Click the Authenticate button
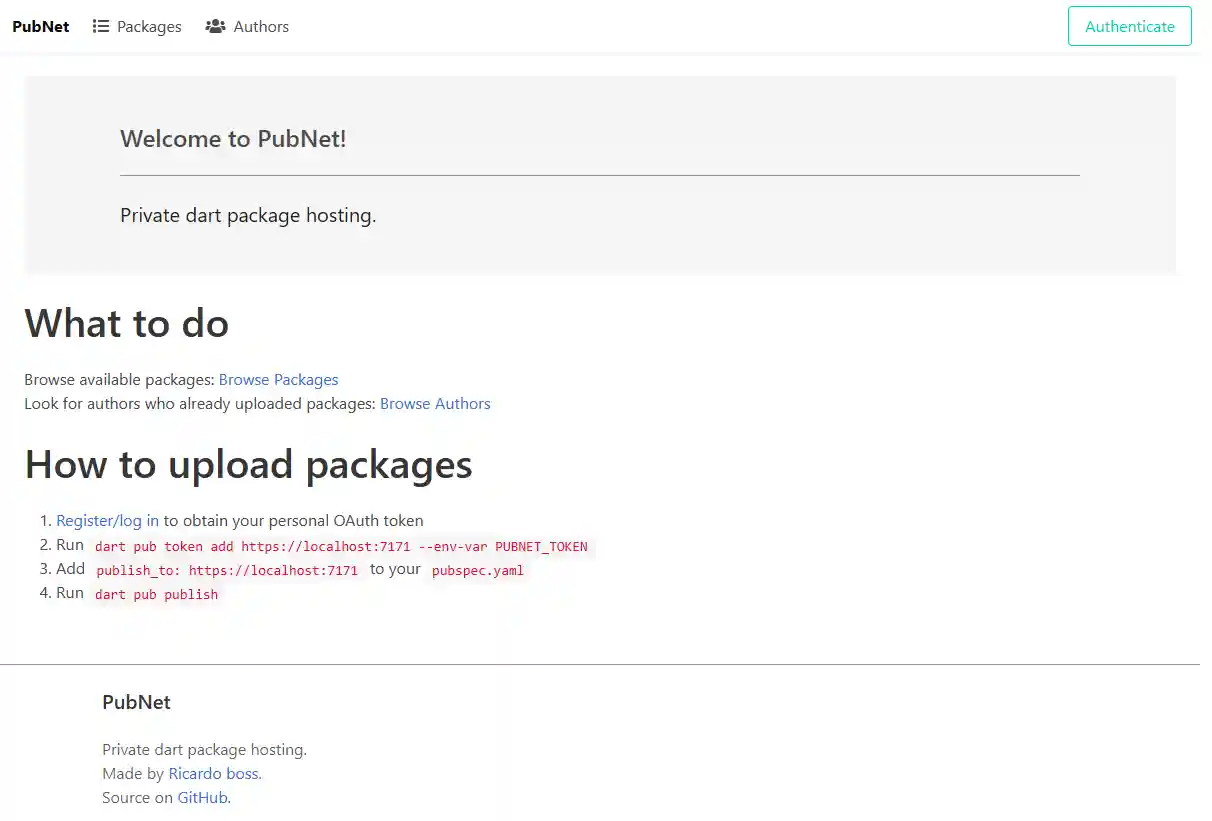This screenshot has width=1212, height=821. pyautogui.click(x=1129, y=26)
